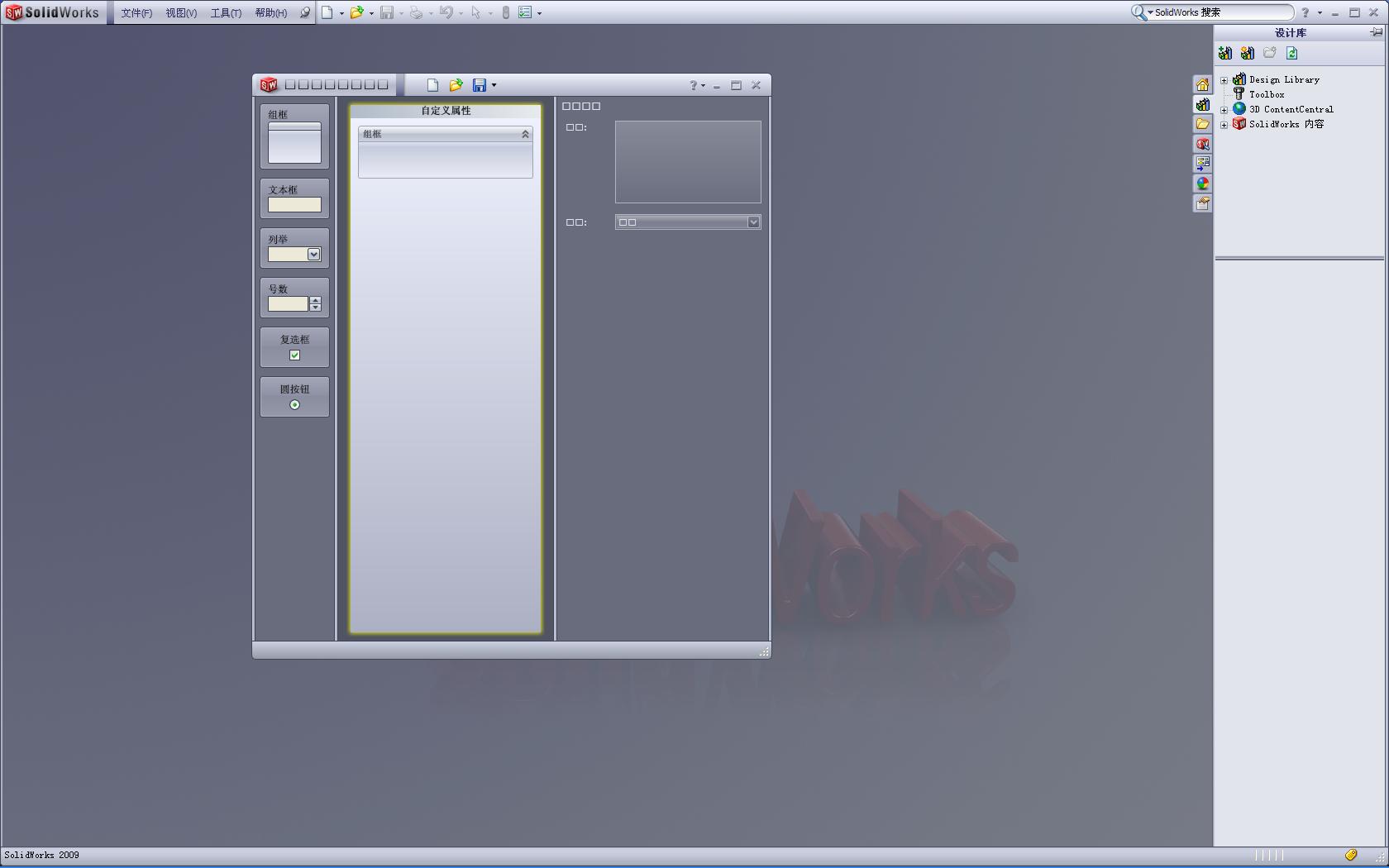This screenshot has height=868, width=1389.
Task: Click Open icon in property builder window
Action: click(456, 85)
